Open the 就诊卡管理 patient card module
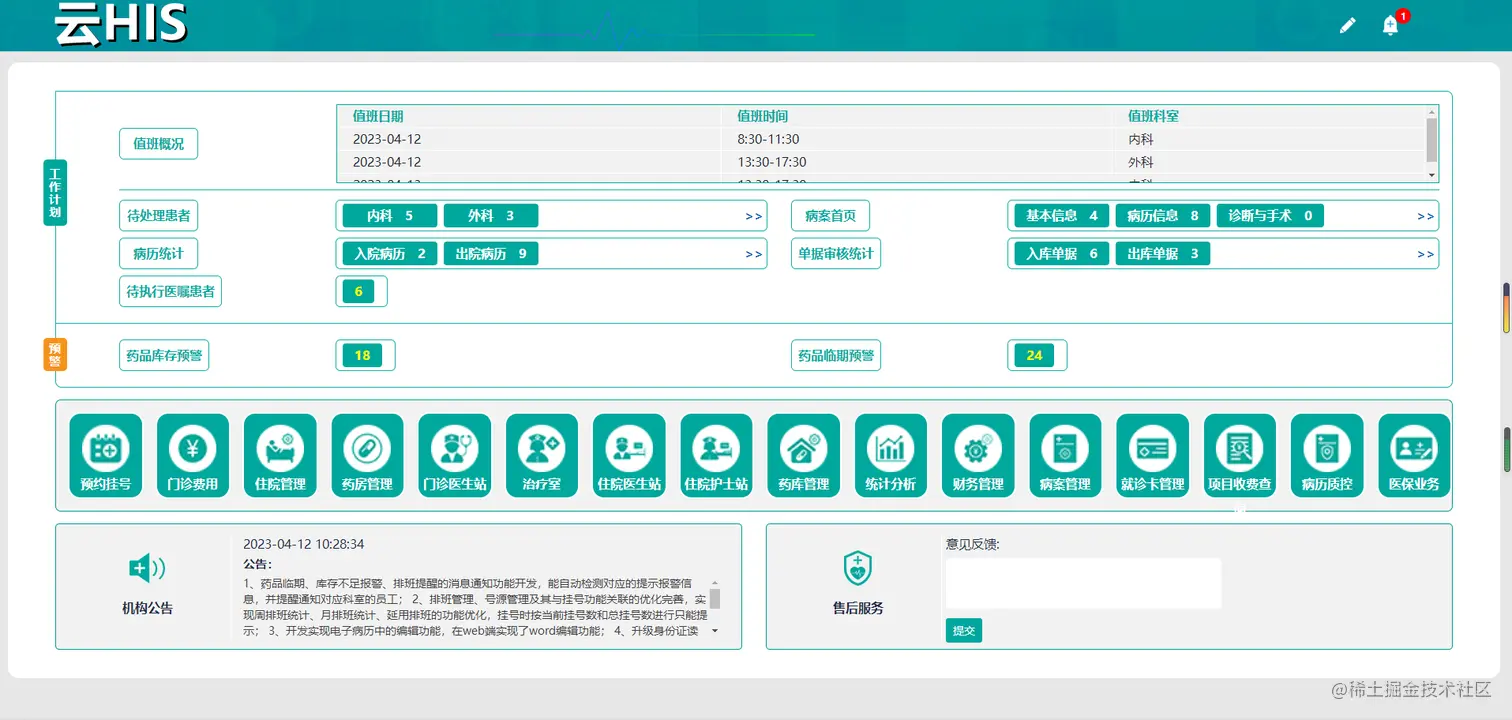Screen dimensions: 1512x720 [1153, 456]
